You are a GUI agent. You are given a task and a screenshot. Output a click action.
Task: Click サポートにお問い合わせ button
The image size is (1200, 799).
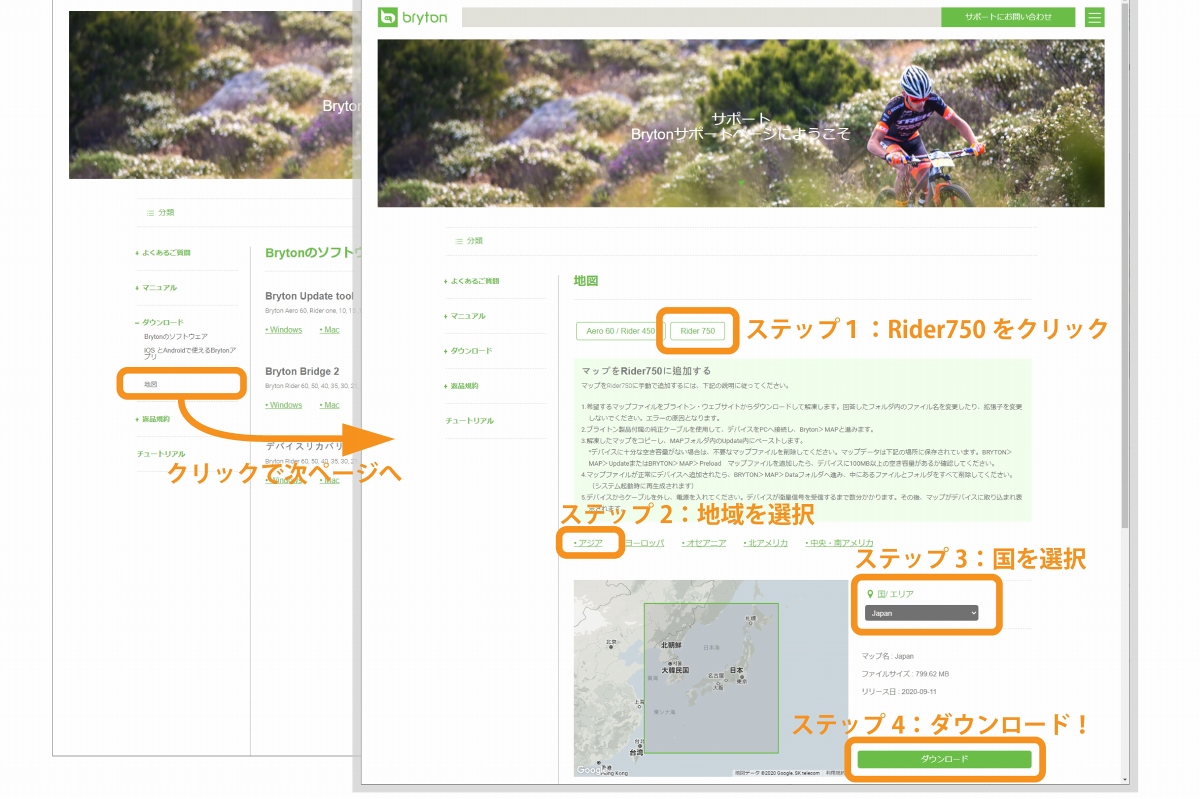pos(1008,17)
